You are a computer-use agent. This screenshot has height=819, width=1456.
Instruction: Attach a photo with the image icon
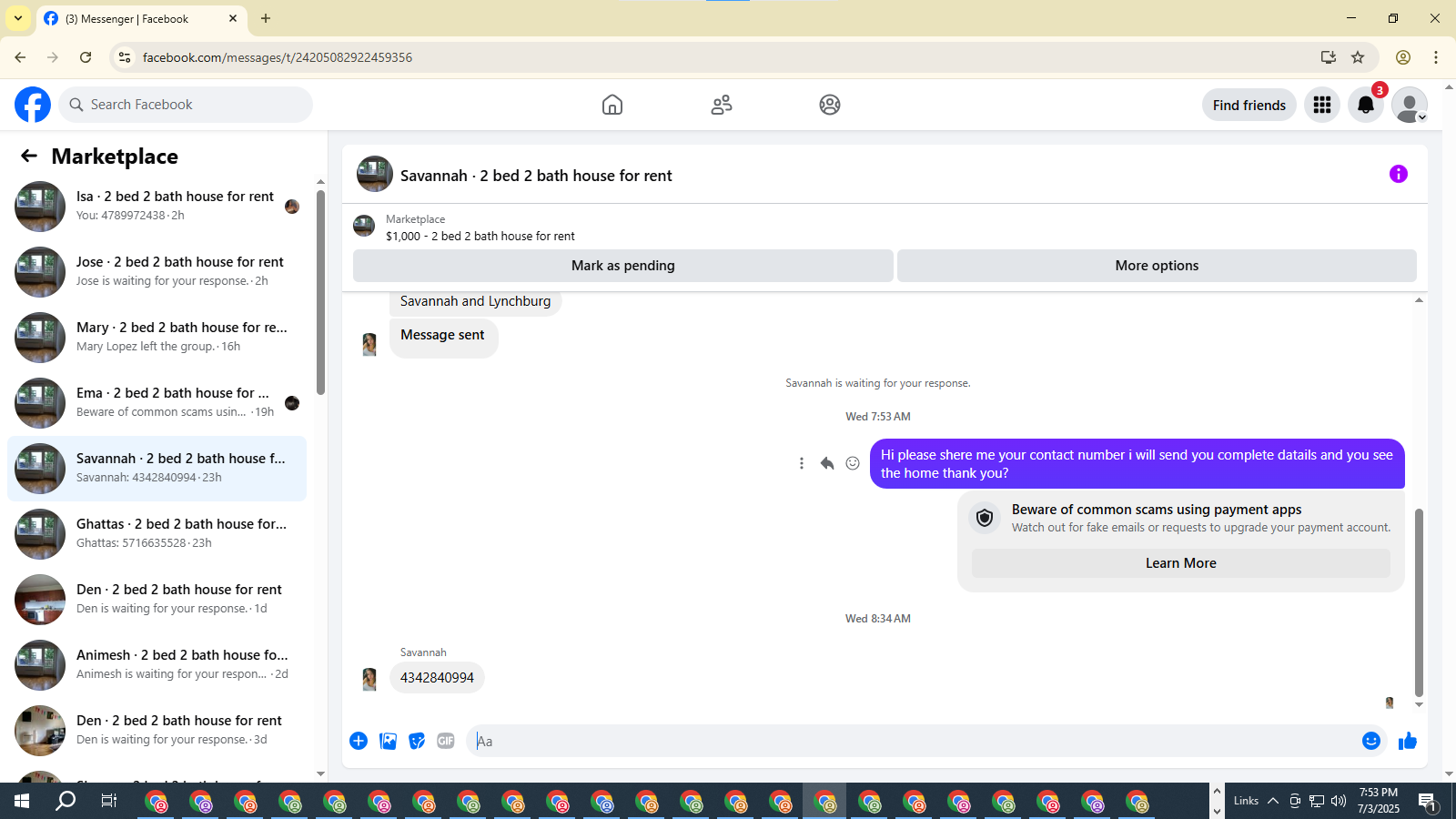click(388, 741)
